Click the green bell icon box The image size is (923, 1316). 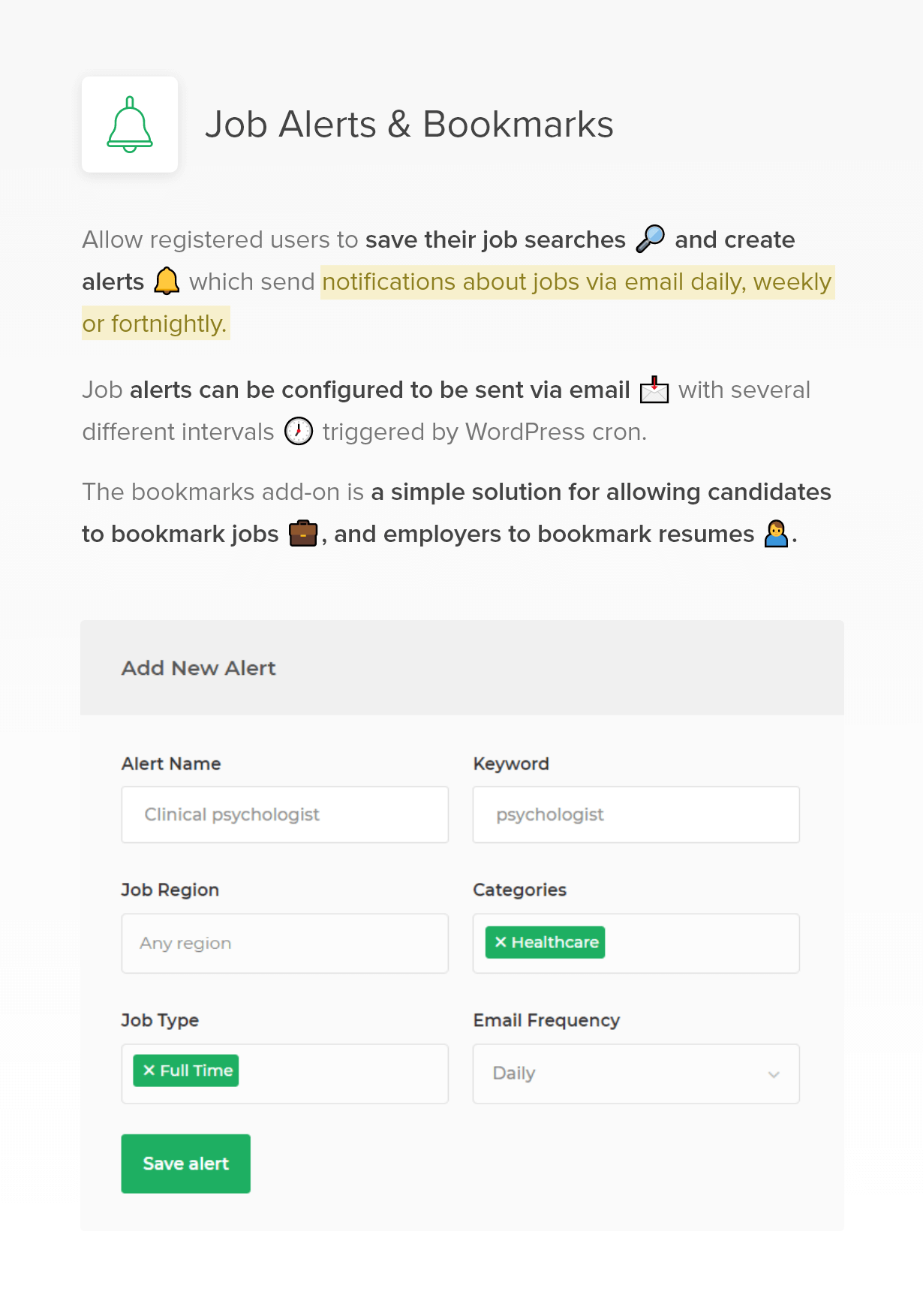(130, 125)
